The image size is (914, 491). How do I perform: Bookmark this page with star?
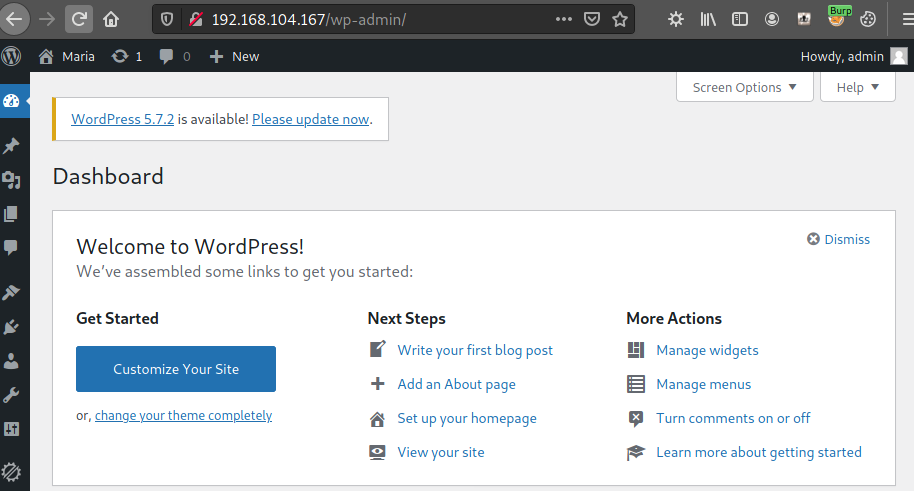click(x=620, y=19)
